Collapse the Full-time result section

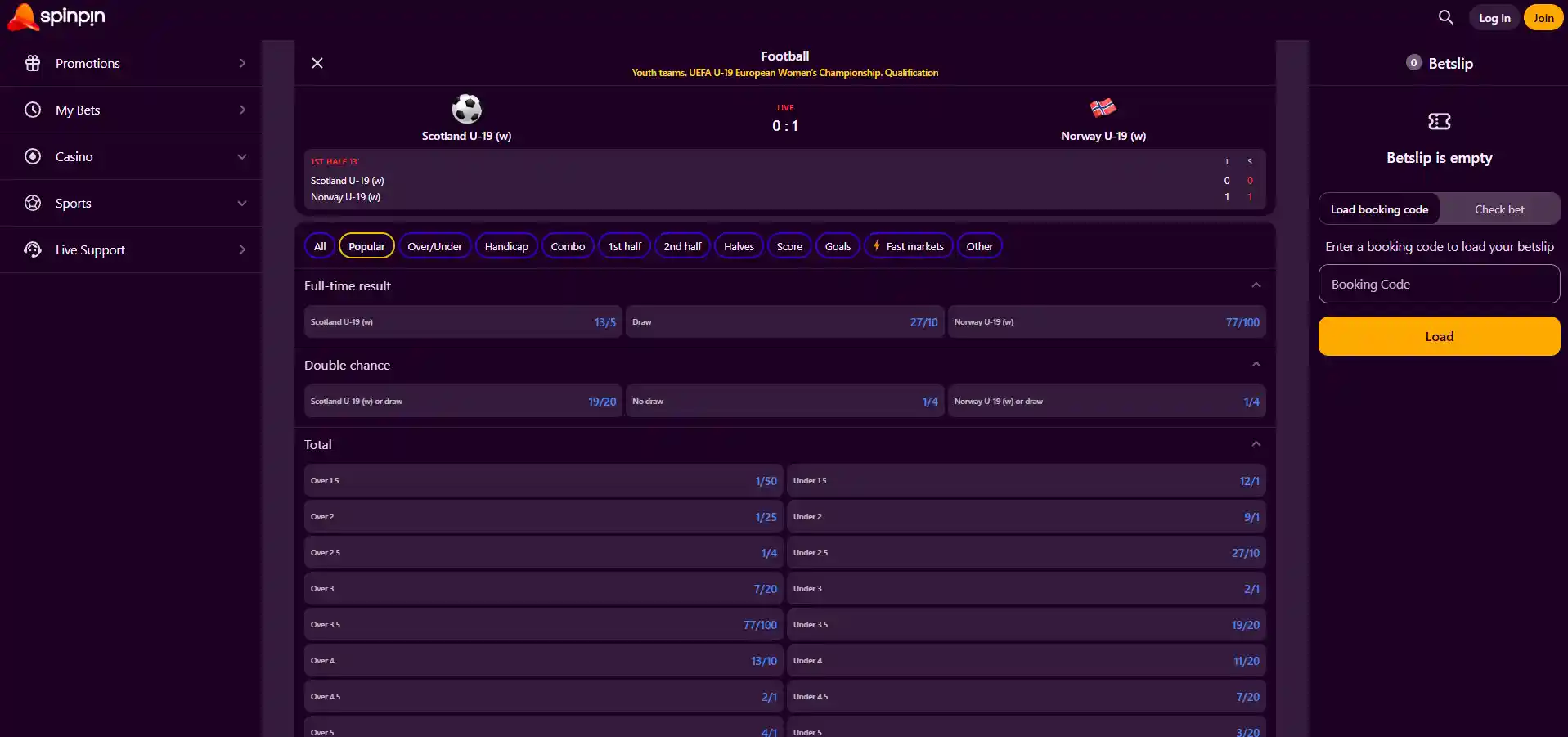click(x=1256, y=285)
